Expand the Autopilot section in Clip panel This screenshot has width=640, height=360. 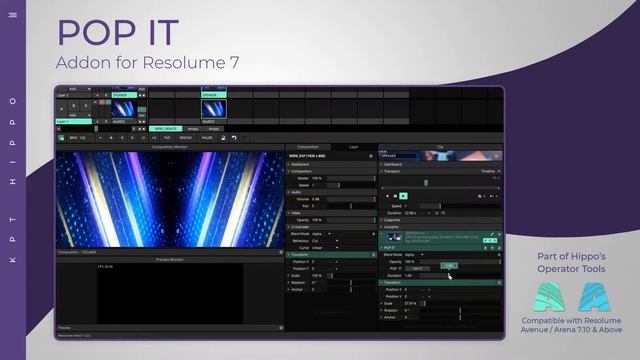coord(440,227)
